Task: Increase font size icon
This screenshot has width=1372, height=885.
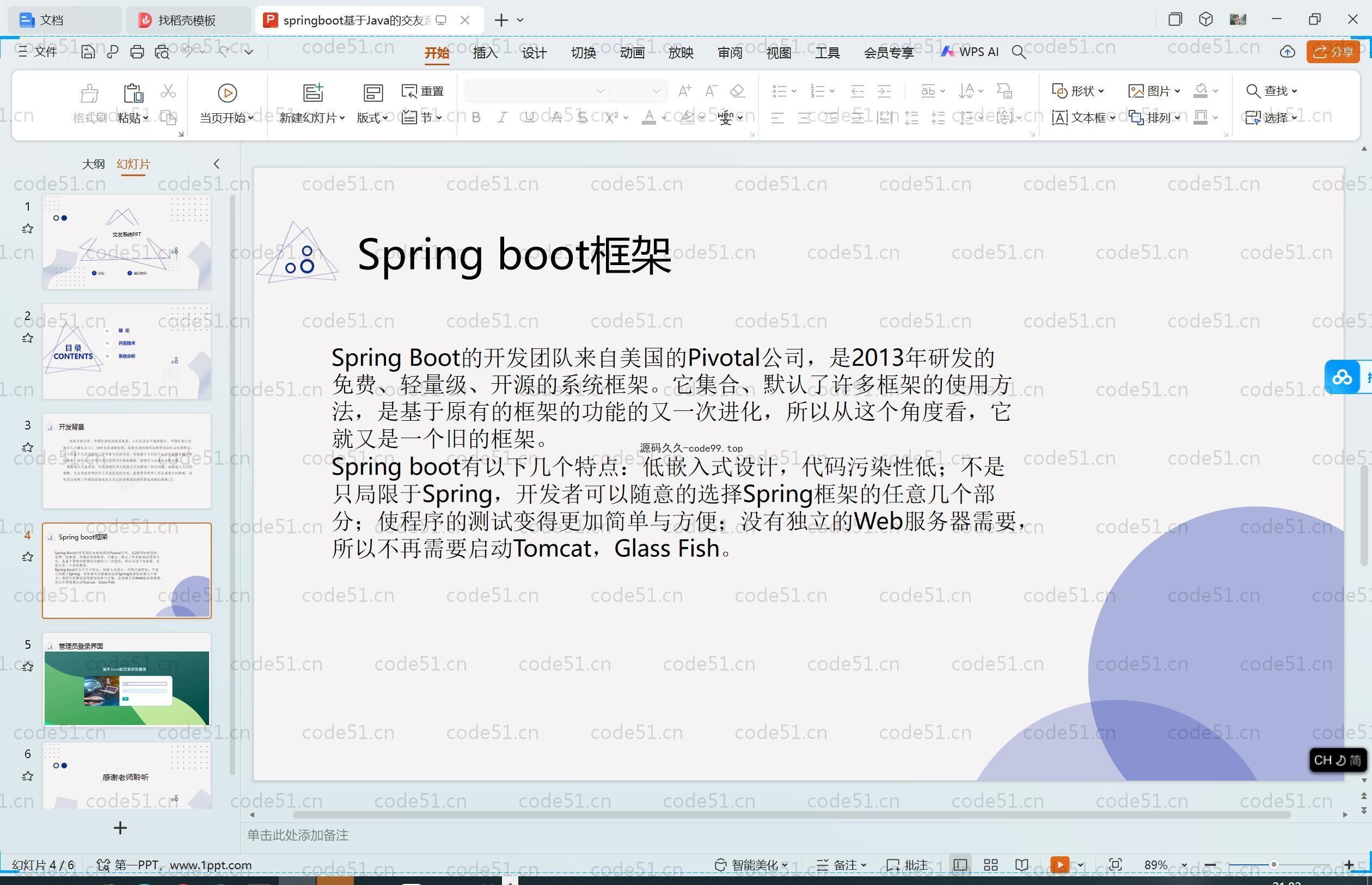Action: point(684,91)
